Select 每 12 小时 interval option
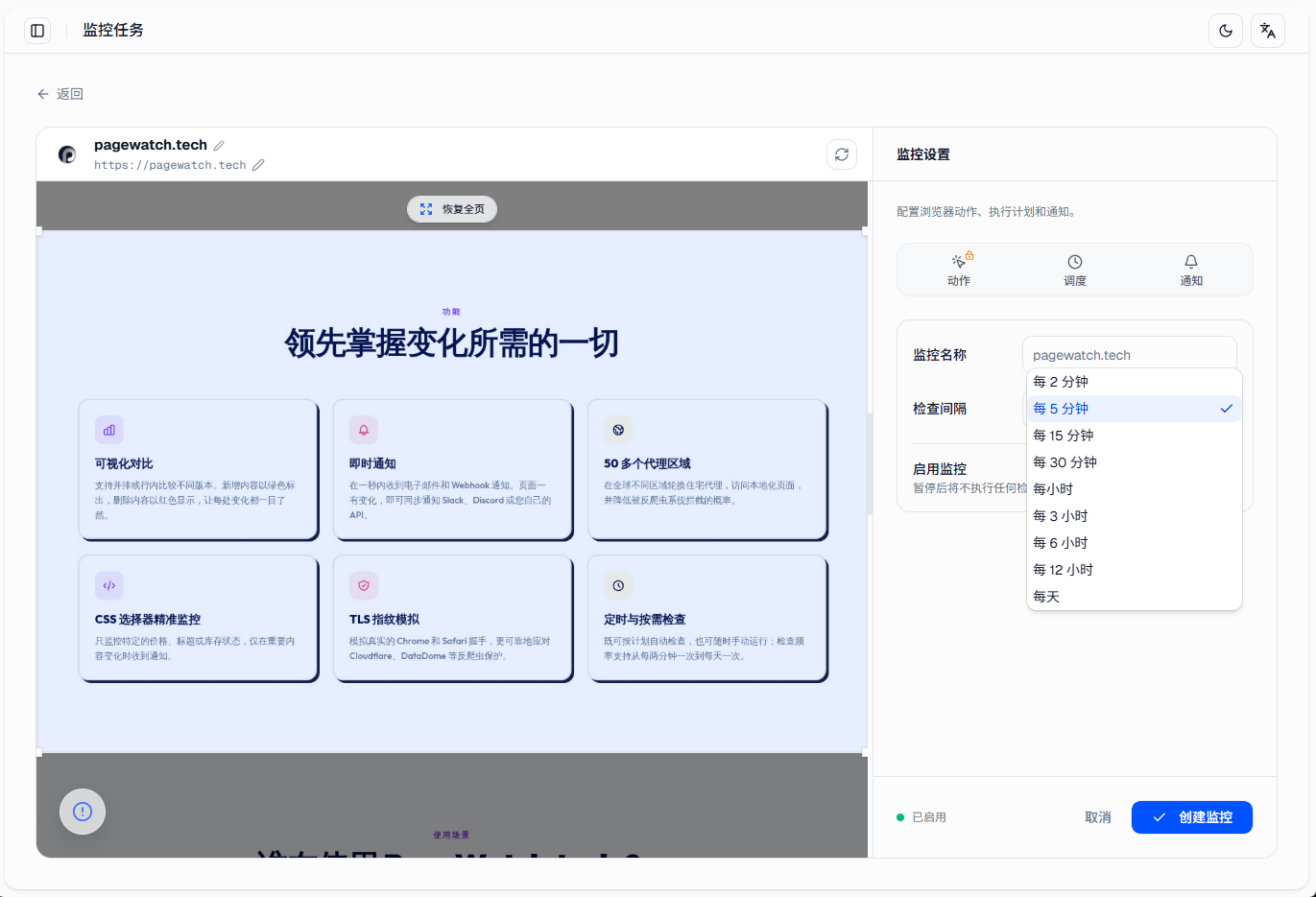This screenshot has height=897, width=1316. point(1135,570)
